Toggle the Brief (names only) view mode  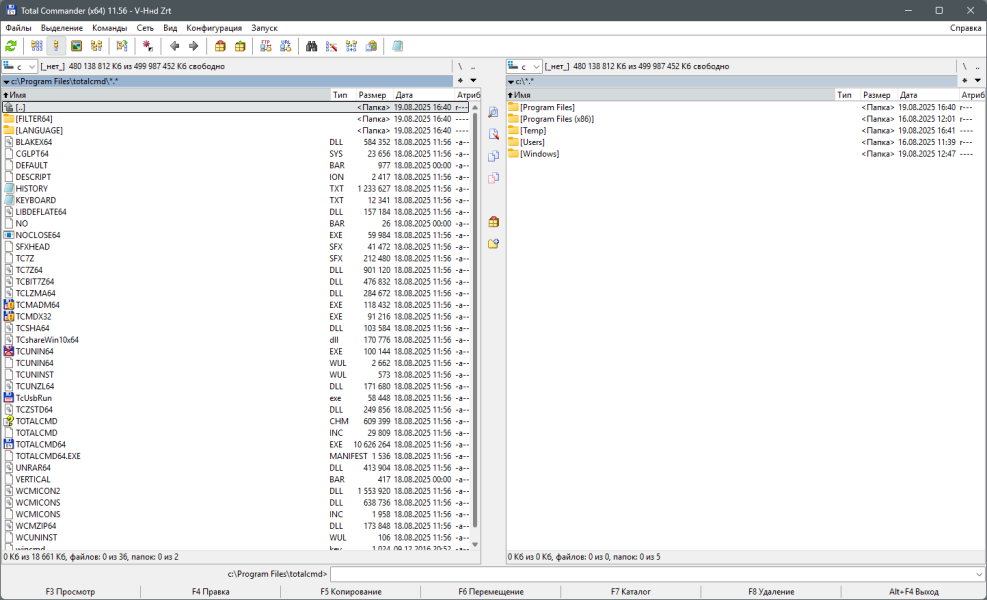(x=37, y=46)
